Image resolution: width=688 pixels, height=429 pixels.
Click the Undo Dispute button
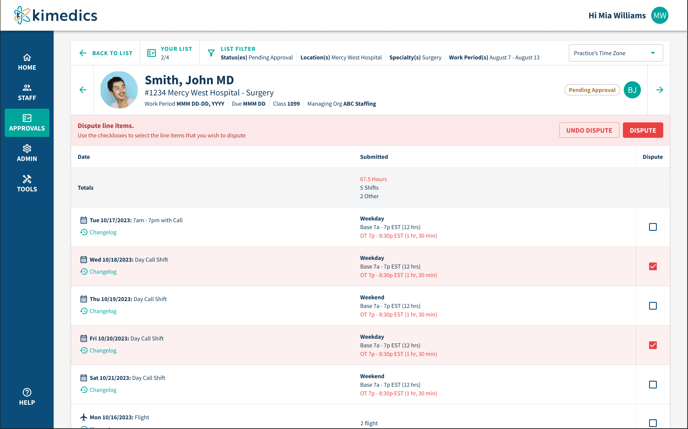coord(589,130)
